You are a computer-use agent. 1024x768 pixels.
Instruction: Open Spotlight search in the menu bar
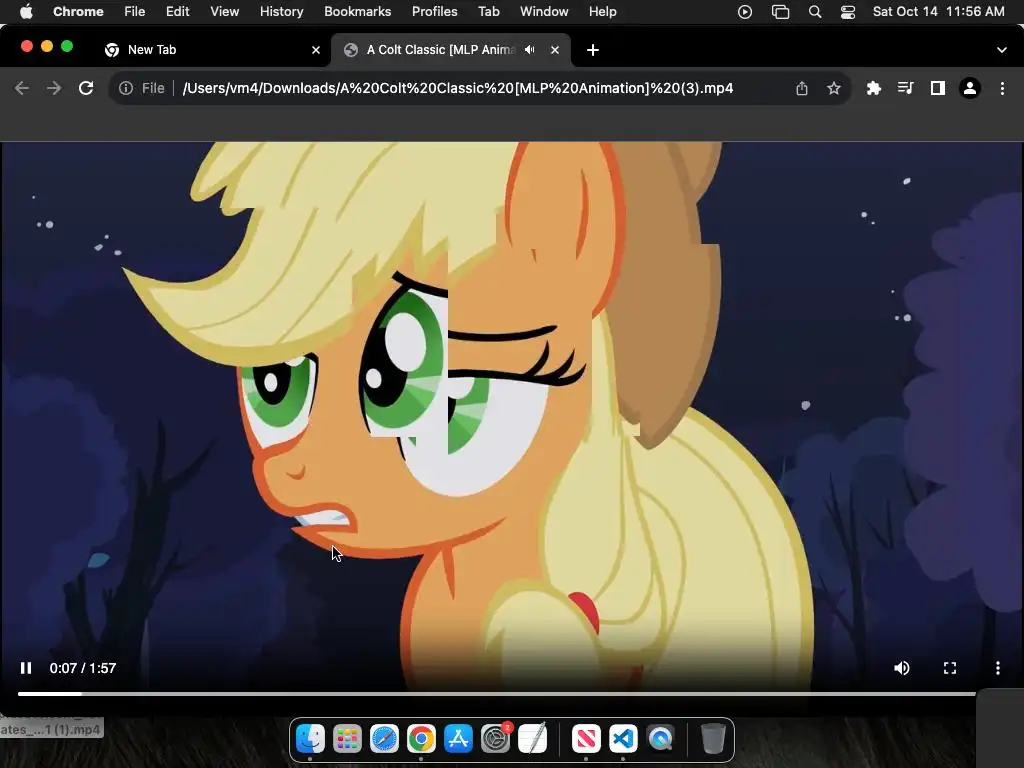[x=814, y=12]
